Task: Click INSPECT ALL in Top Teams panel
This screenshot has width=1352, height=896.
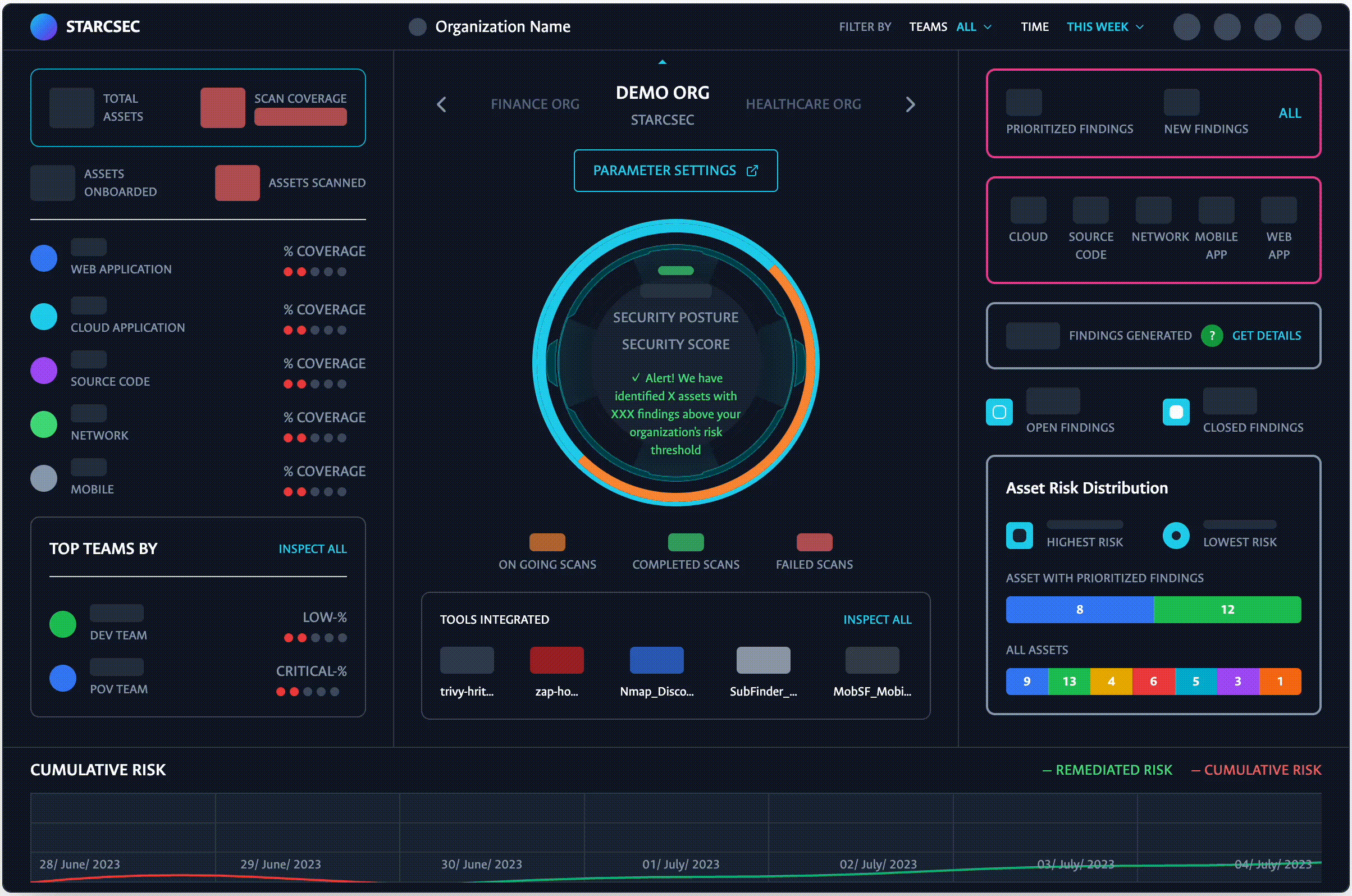Action: (313, 548)
